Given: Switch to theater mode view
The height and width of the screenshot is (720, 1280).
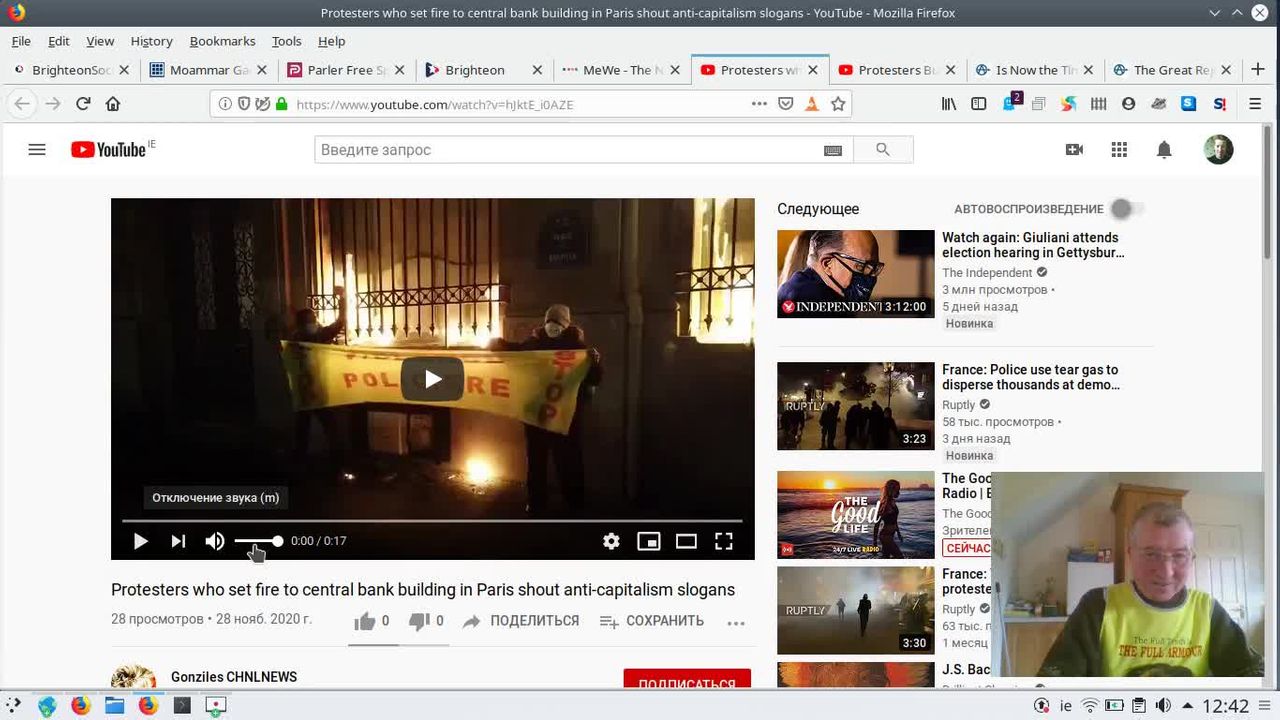Looking at the screenshot, I should coord(686,541).
